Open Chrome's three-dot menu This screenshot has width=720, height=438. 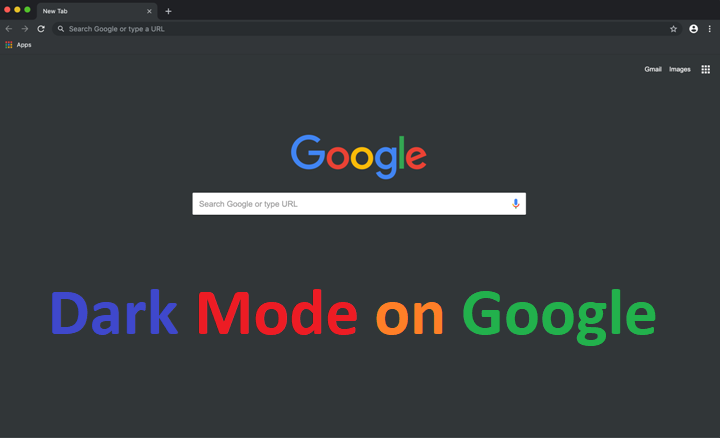(x=709, y=29)
